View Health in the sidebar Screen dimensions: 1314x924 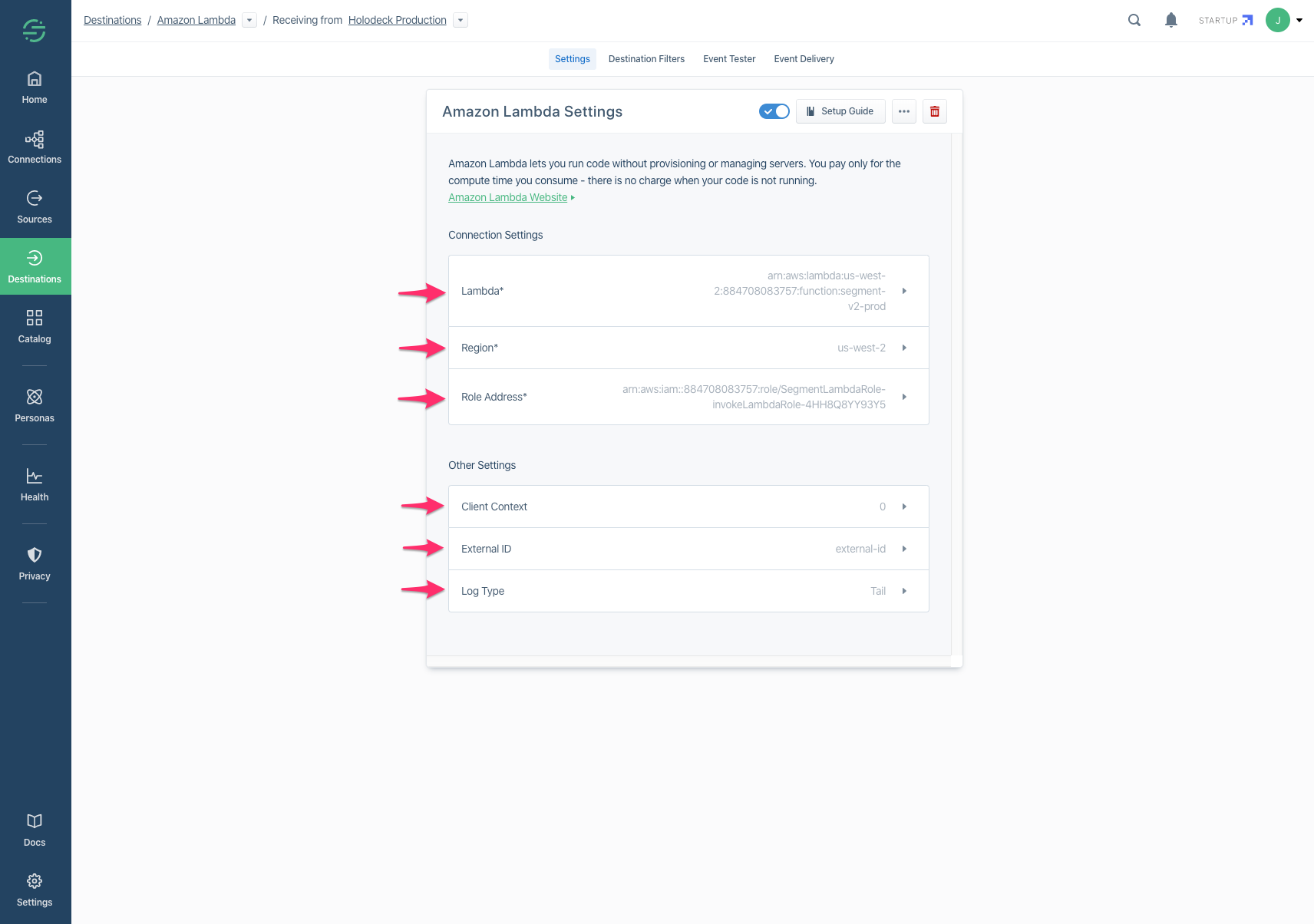pos(35,486)
